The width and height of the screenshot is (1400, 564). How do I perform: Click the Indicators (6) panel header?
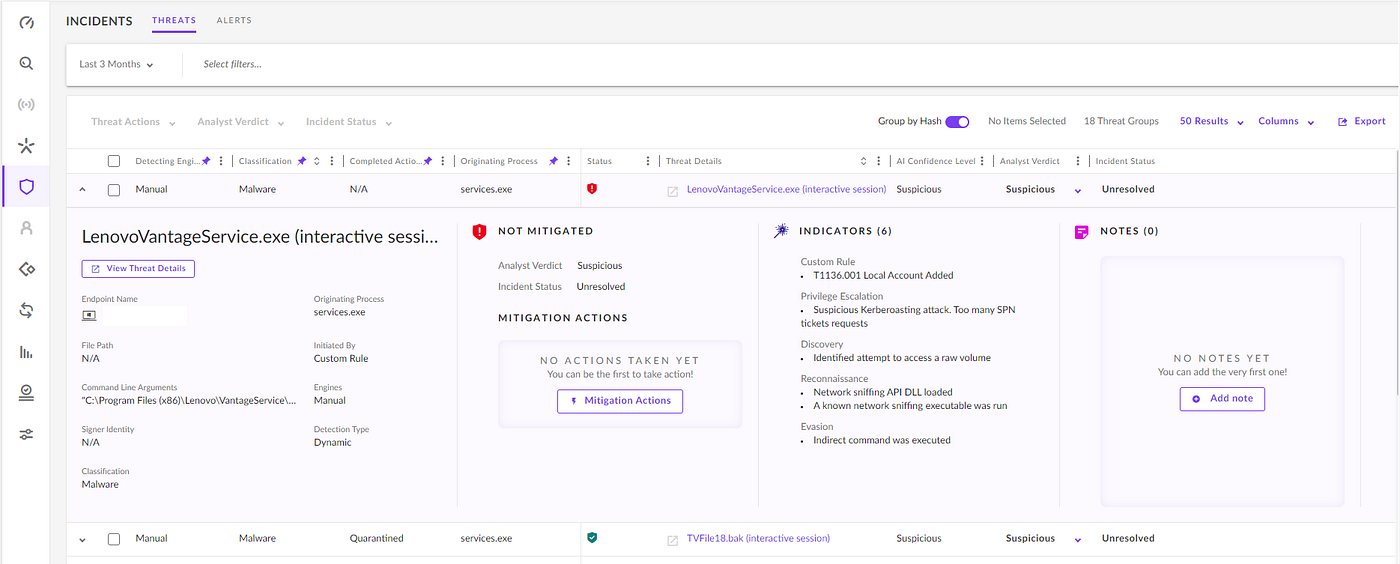[845, 231]
